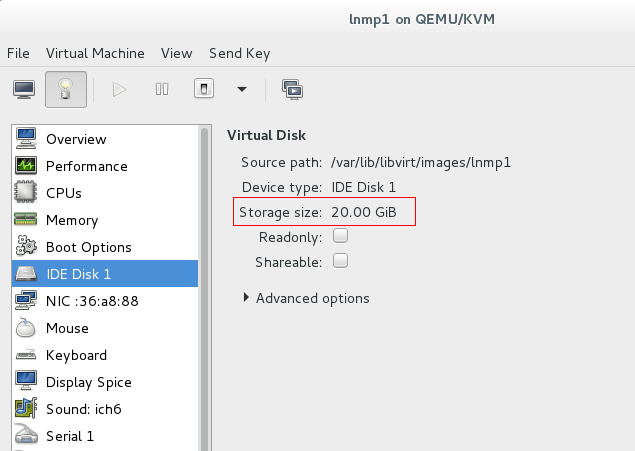Screen dimensions: 635x451
Task: Click the Pause virtual machine icon
Action: [162, 89]
